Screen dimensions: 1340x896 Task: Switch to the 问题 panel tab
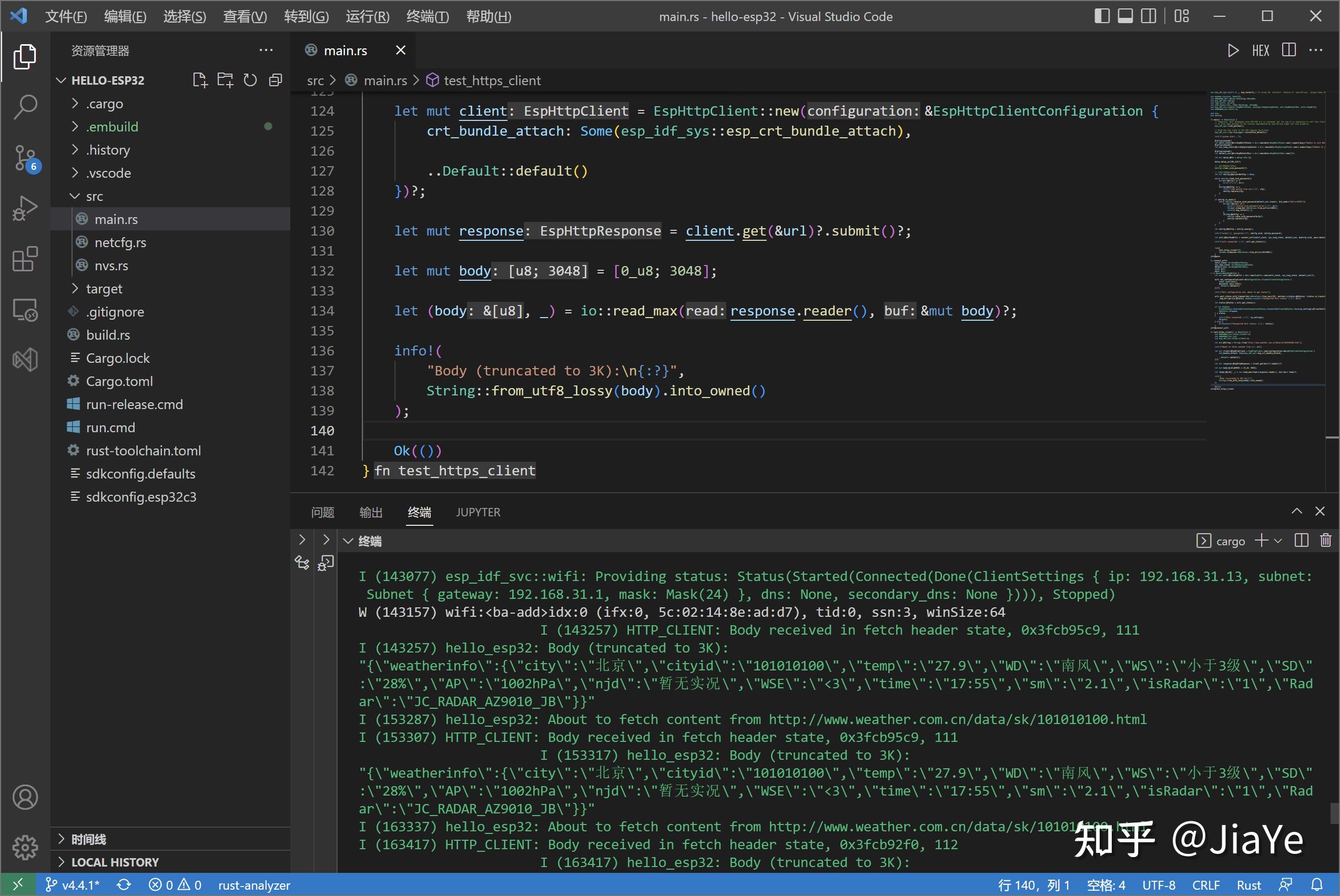tap(322, 512)
